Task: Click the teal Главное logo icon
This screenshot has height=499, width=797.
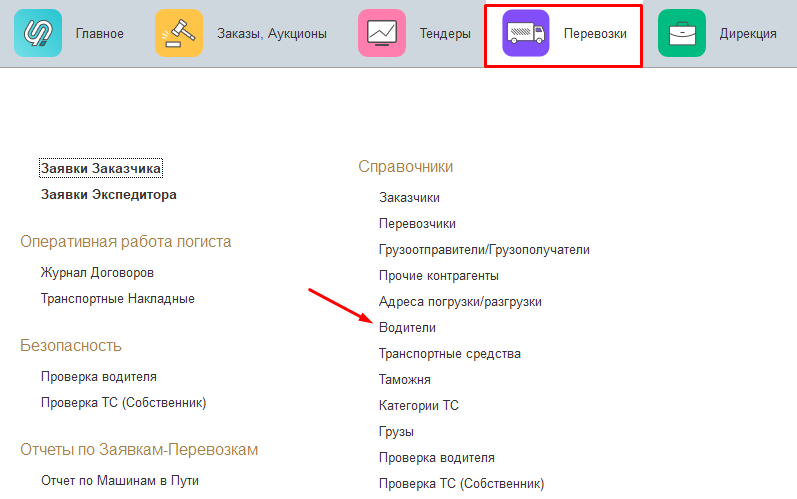Action: 38,33
